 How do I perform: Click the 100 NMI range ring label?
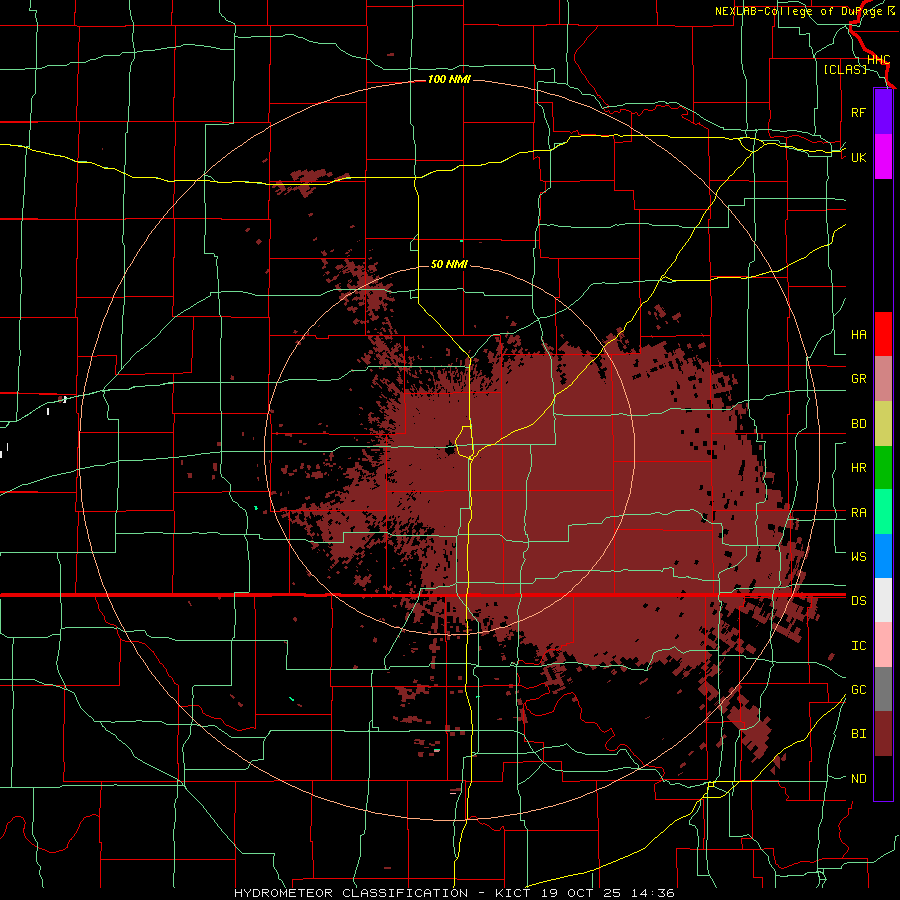449,79
